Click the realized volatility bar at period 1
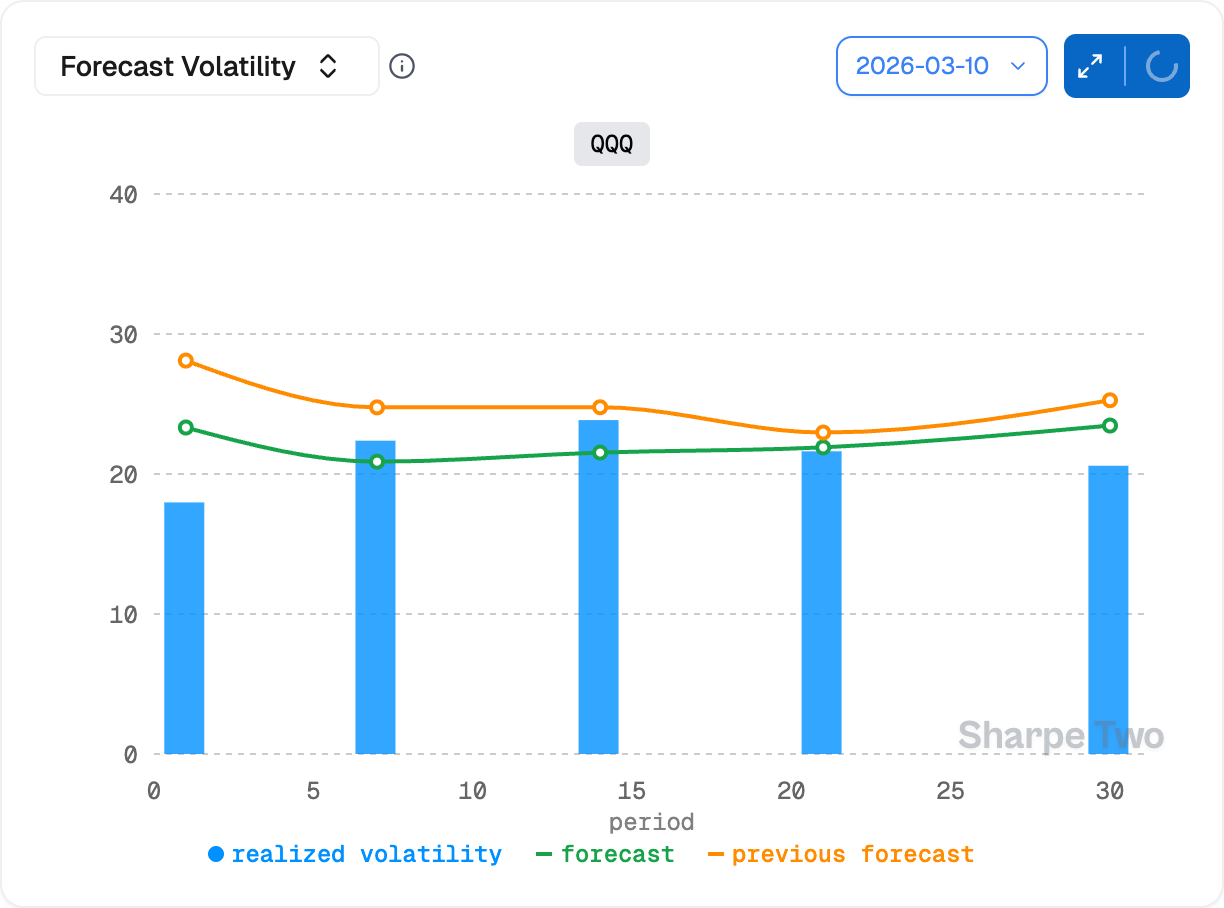This screenshot has width=1224, height=908. (184, 628)
